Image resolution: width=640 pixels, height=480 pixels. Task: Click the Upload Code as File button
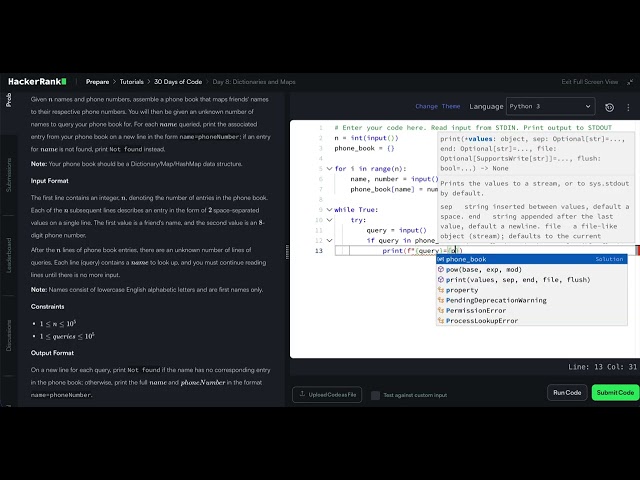pos(327,394)
